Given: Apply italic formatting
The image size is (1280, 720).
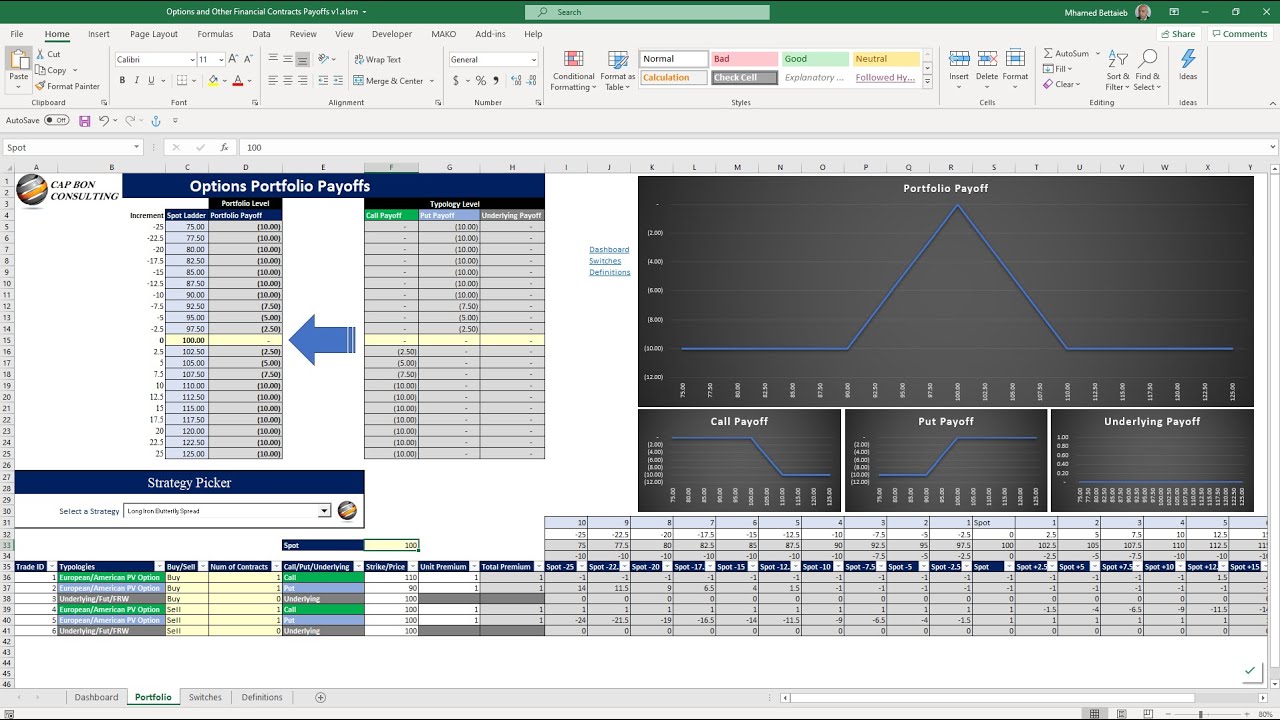Looking at the screenshot, I should [x=137, y=81].
